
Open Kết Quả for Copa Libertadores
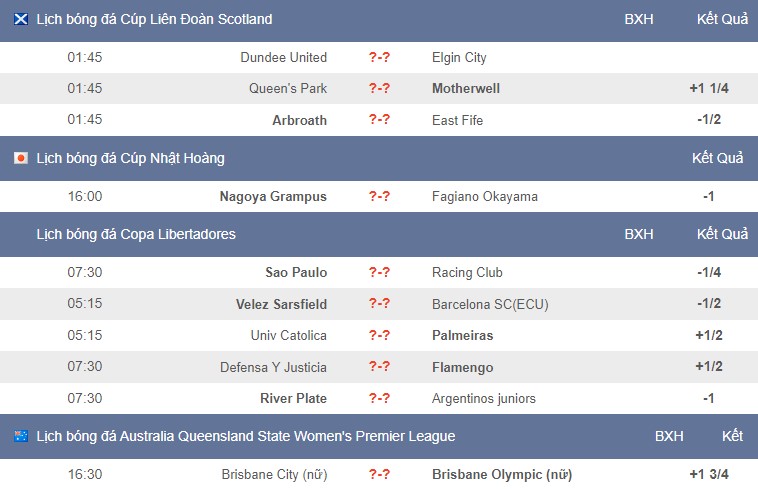click(722, 234)
